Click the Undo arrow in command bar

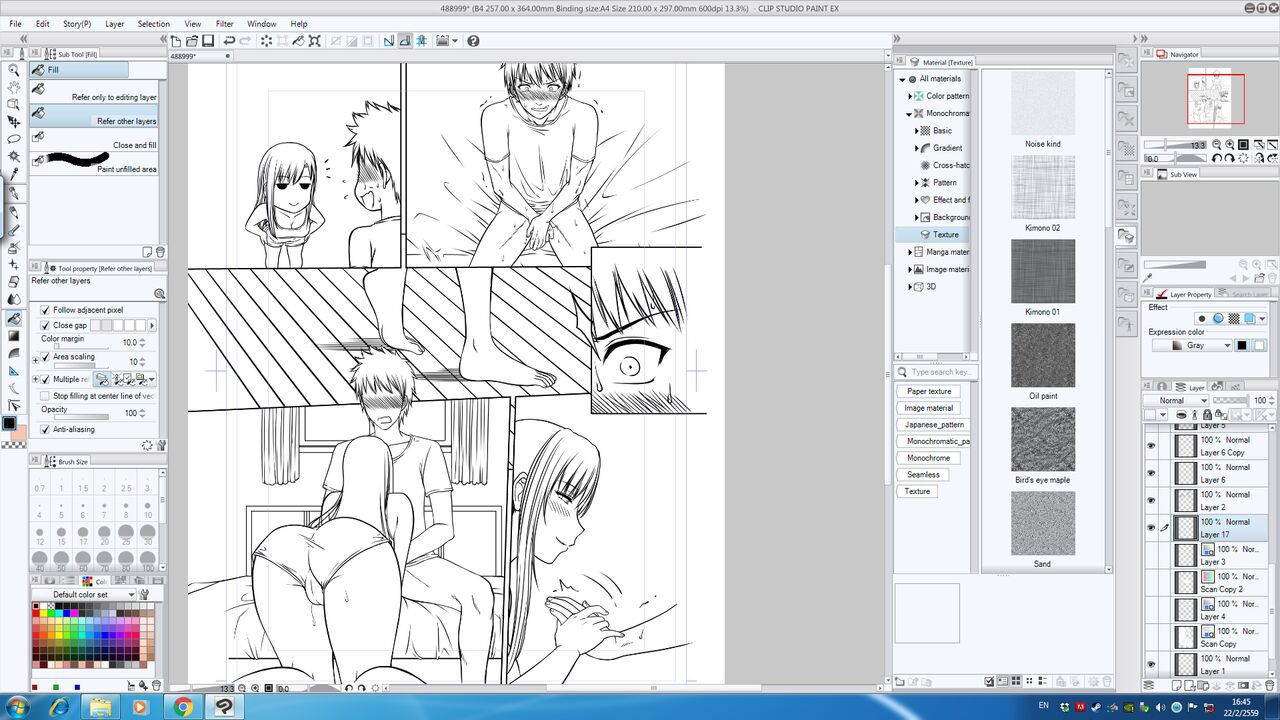(229, 41)
